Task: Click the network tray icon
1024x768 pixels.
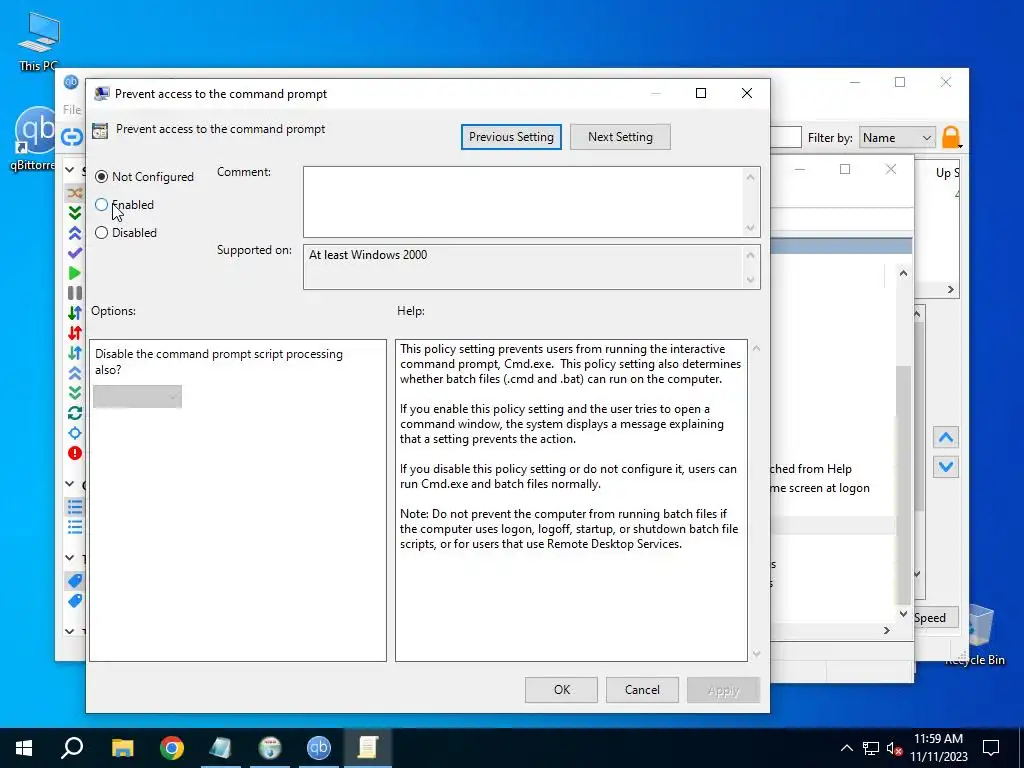Action: click(871, 748)
